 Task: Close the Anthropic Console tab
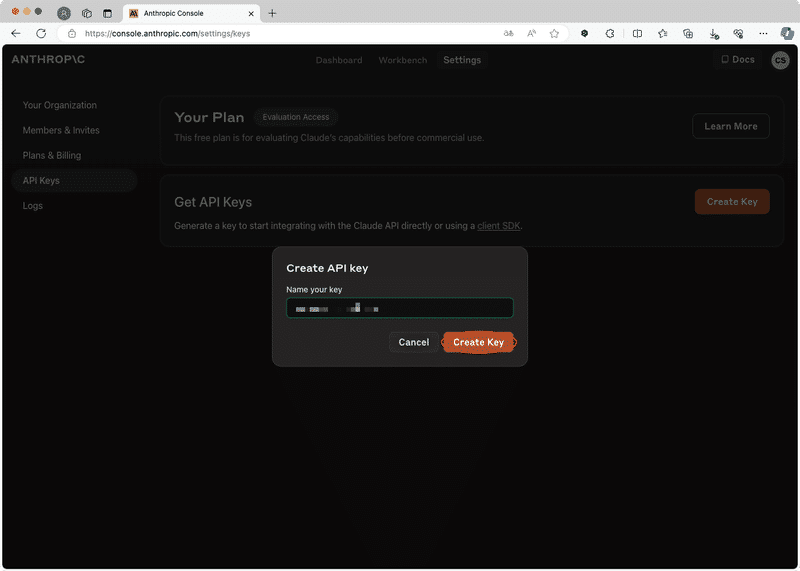251,14
